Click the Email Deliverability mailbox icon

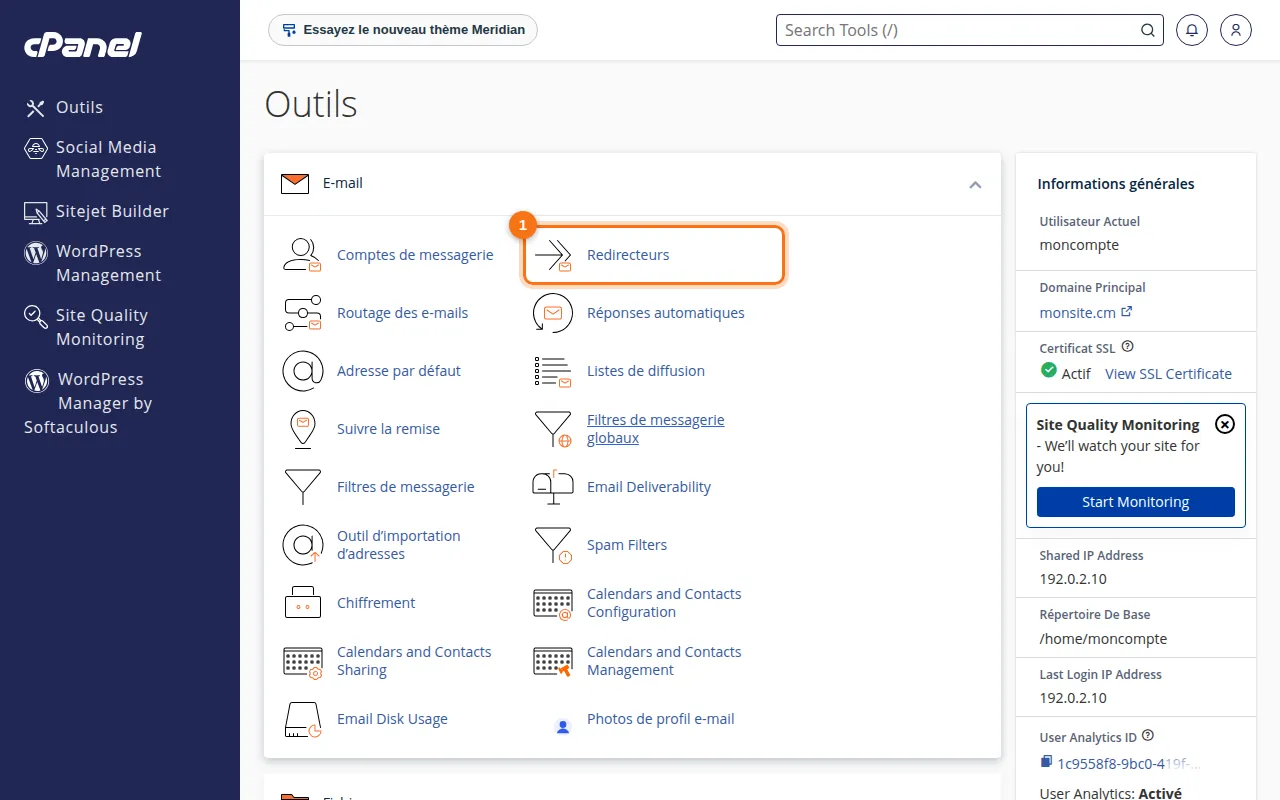coord(553,487)
